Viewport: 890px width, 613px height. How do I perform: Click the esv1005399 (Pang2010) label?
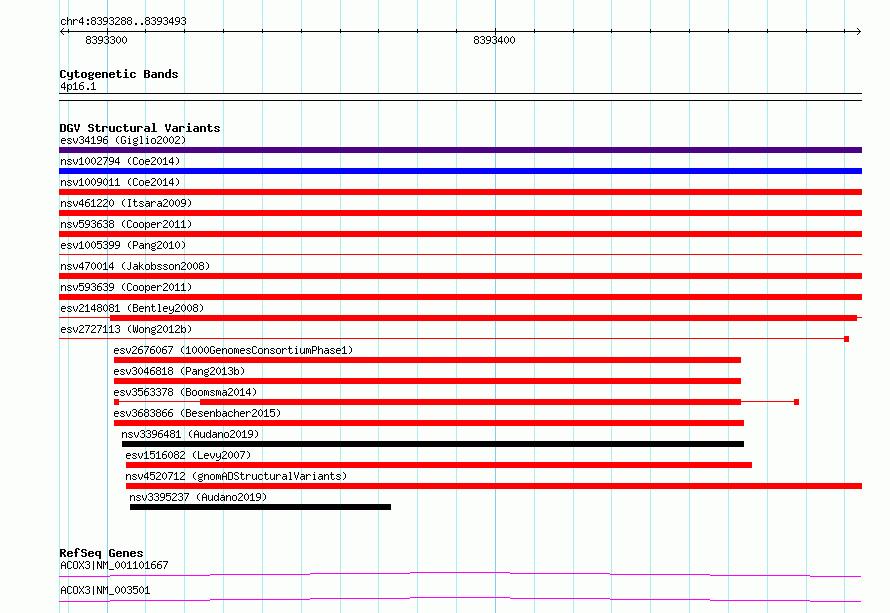click(x=123, y=245)
